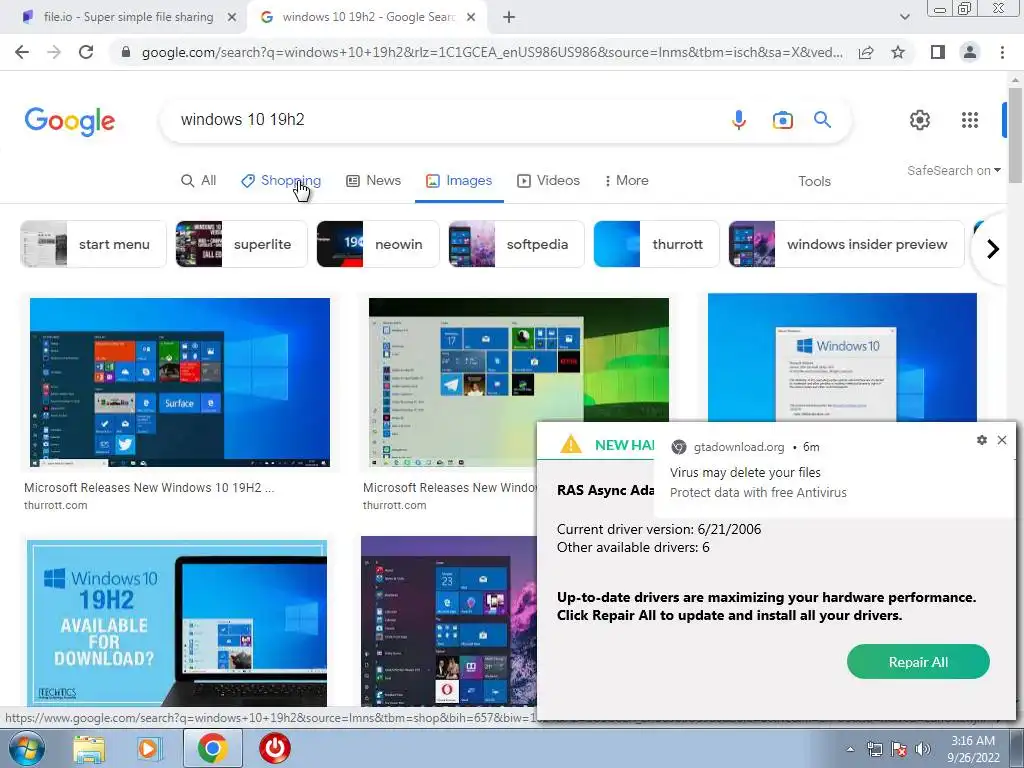The height and width of the screenshot is (768, 1024).
Task: Open the Chrome side panel icon
Action: (938, 52)
